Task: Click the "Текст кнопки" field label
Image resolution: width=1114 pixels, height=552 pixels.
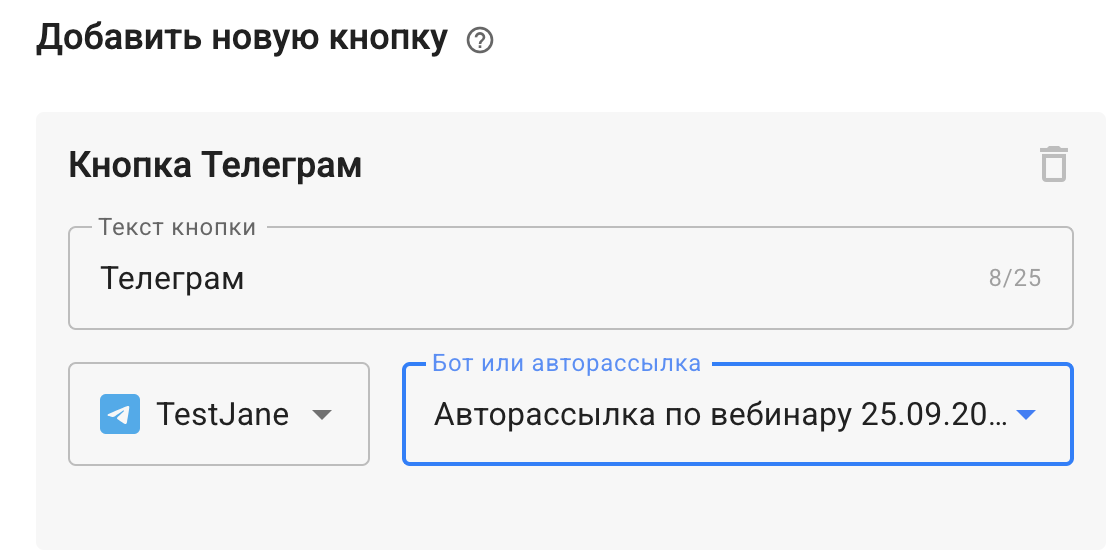Action: click(177, 227)
